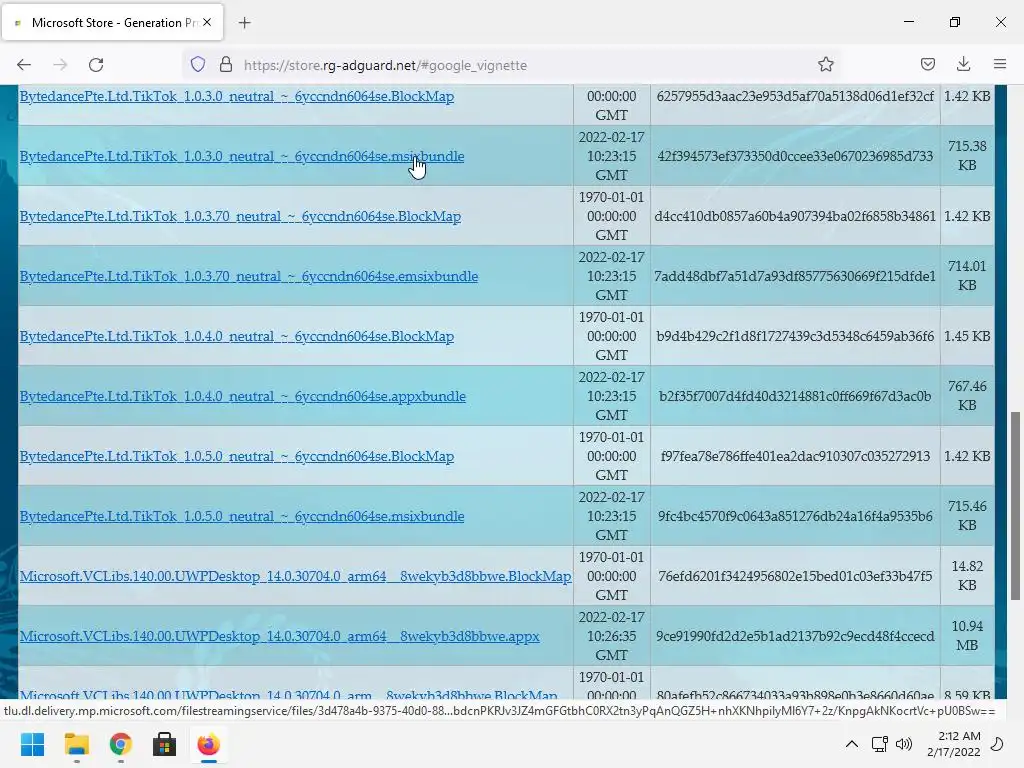This screenshot has height=768, width=1024.
Task: Download VCLibs arm64 appx file
Action: pos(280,637)
